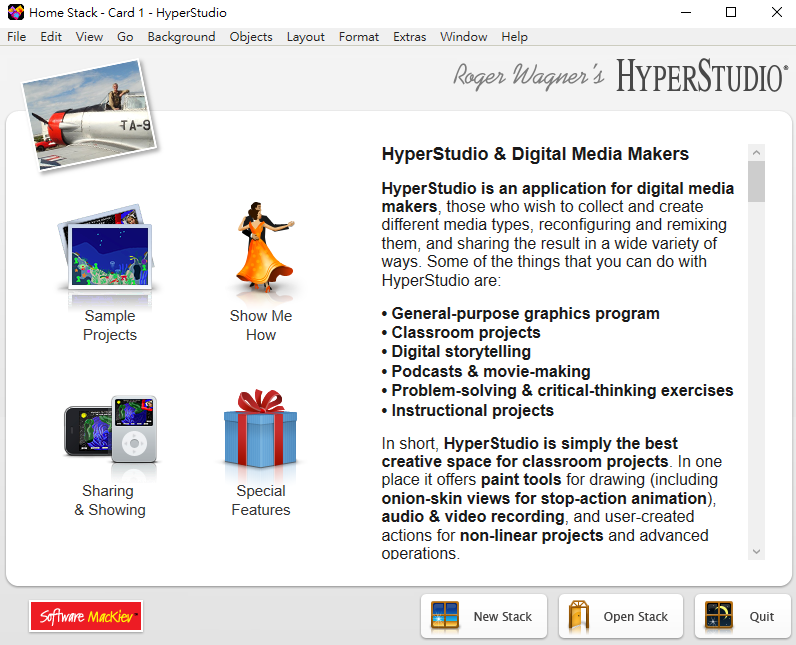
Task: Open the File menu
Action: pyautogui.click(x=17, y=37)
